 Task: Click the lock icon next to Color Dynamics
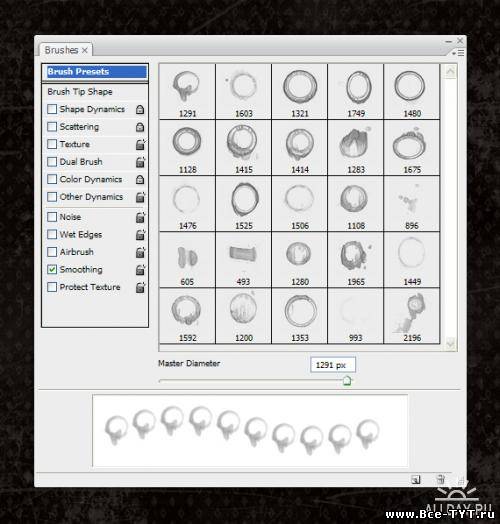tap(140, 179)
